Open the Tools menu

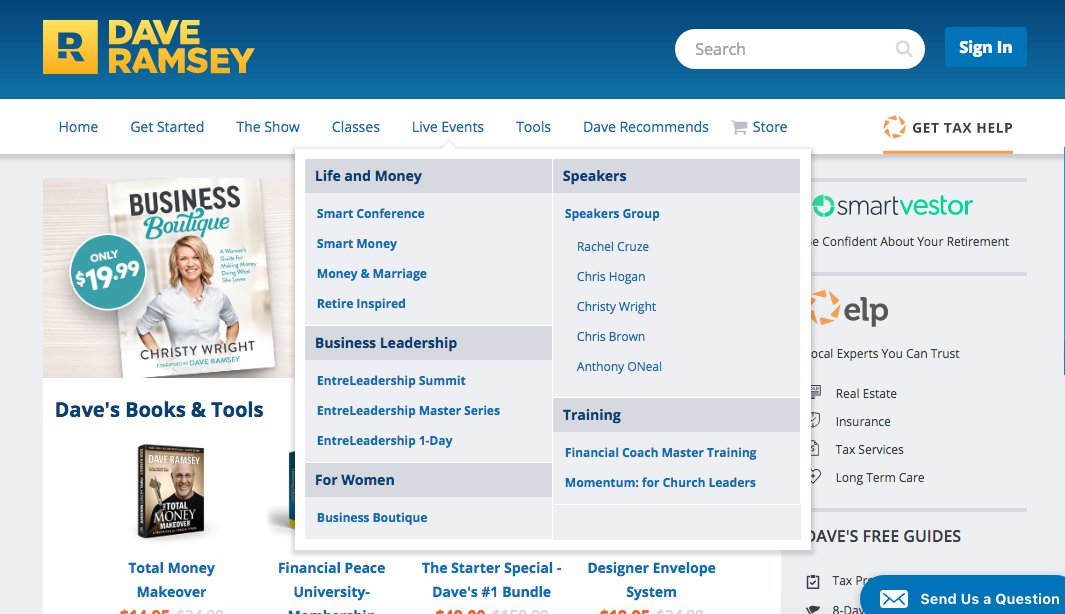point(533,127)
